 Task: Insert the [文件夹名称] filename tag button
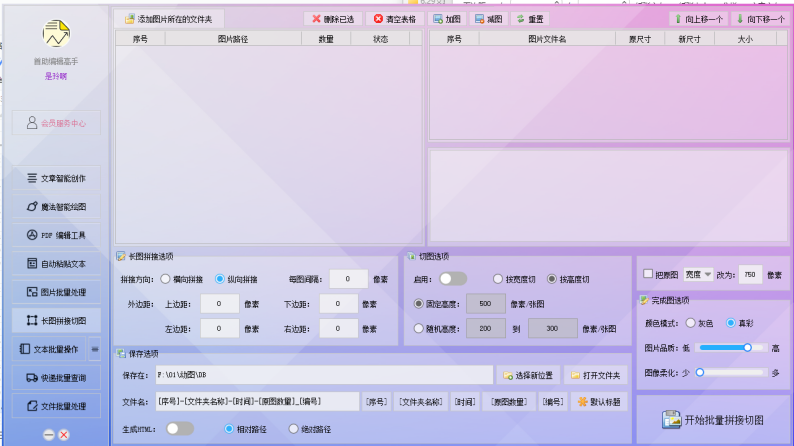point(421,401)
